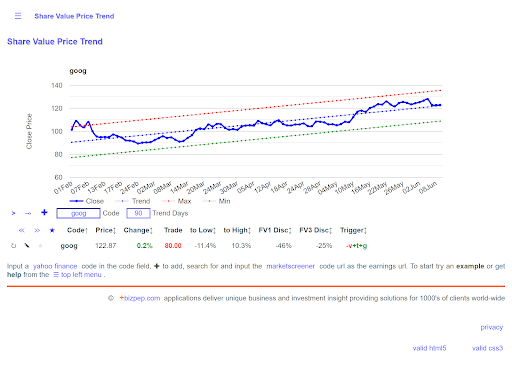
Task: Click the blue star in table header
Action: point(52,230)
